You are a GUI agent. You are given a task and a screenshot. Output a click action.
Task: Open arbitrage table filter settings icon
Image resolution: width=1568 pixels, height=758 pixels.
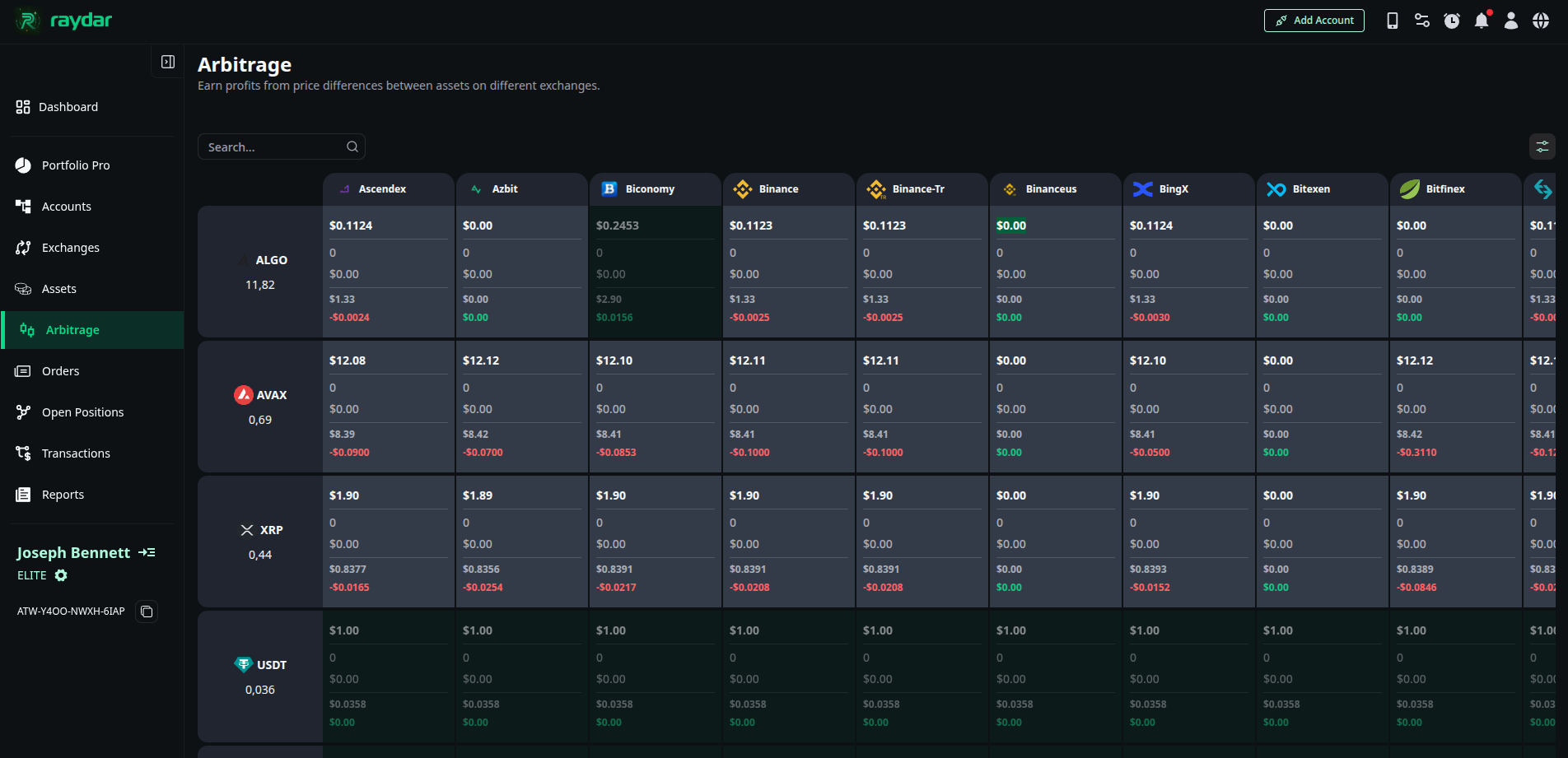1542,146
